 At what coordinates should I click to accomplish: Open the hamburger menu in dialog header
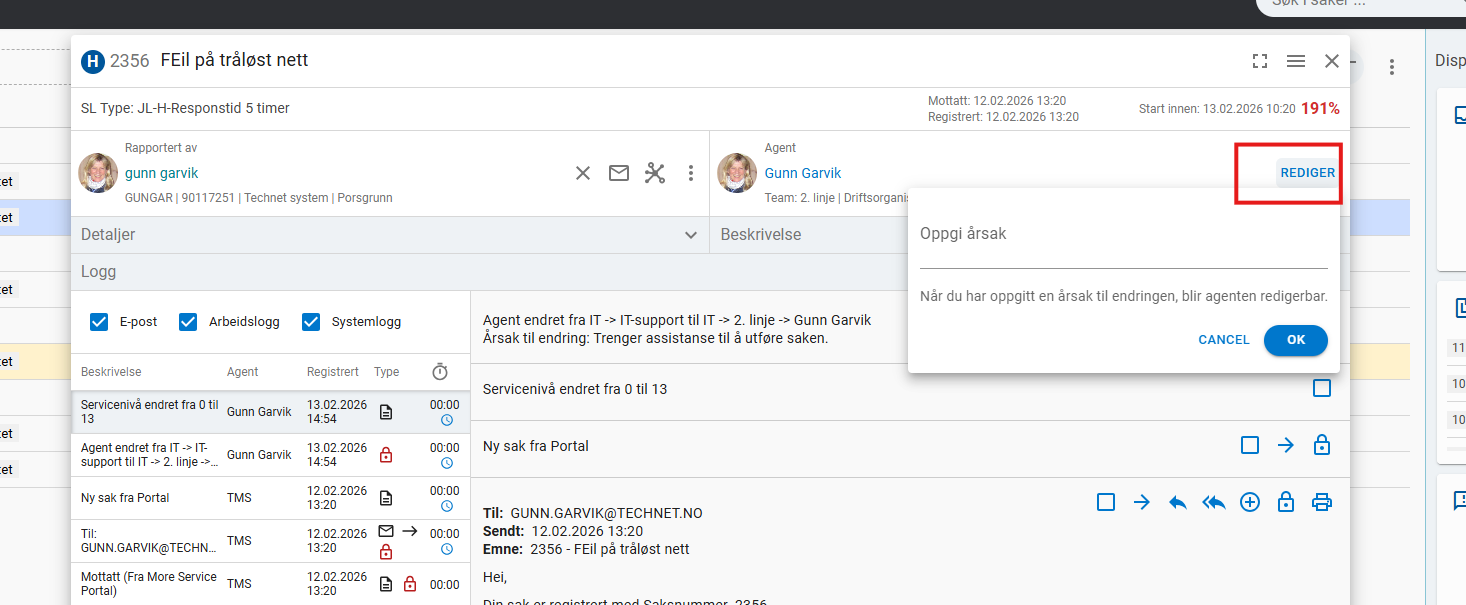pyautogui.click(x=1296, y=61)
